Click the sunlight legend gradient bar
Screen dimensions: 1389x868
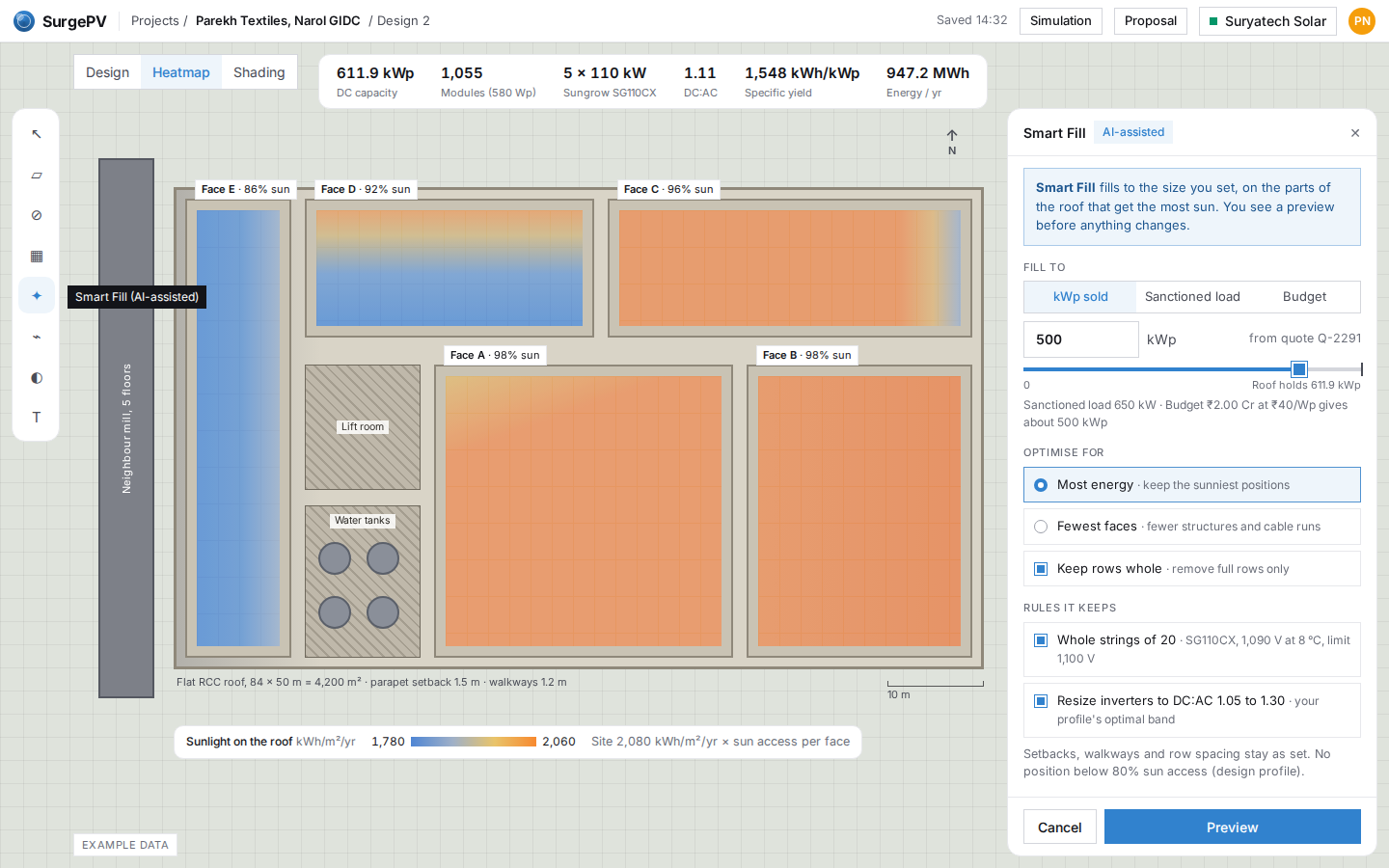tap(474, 742)
